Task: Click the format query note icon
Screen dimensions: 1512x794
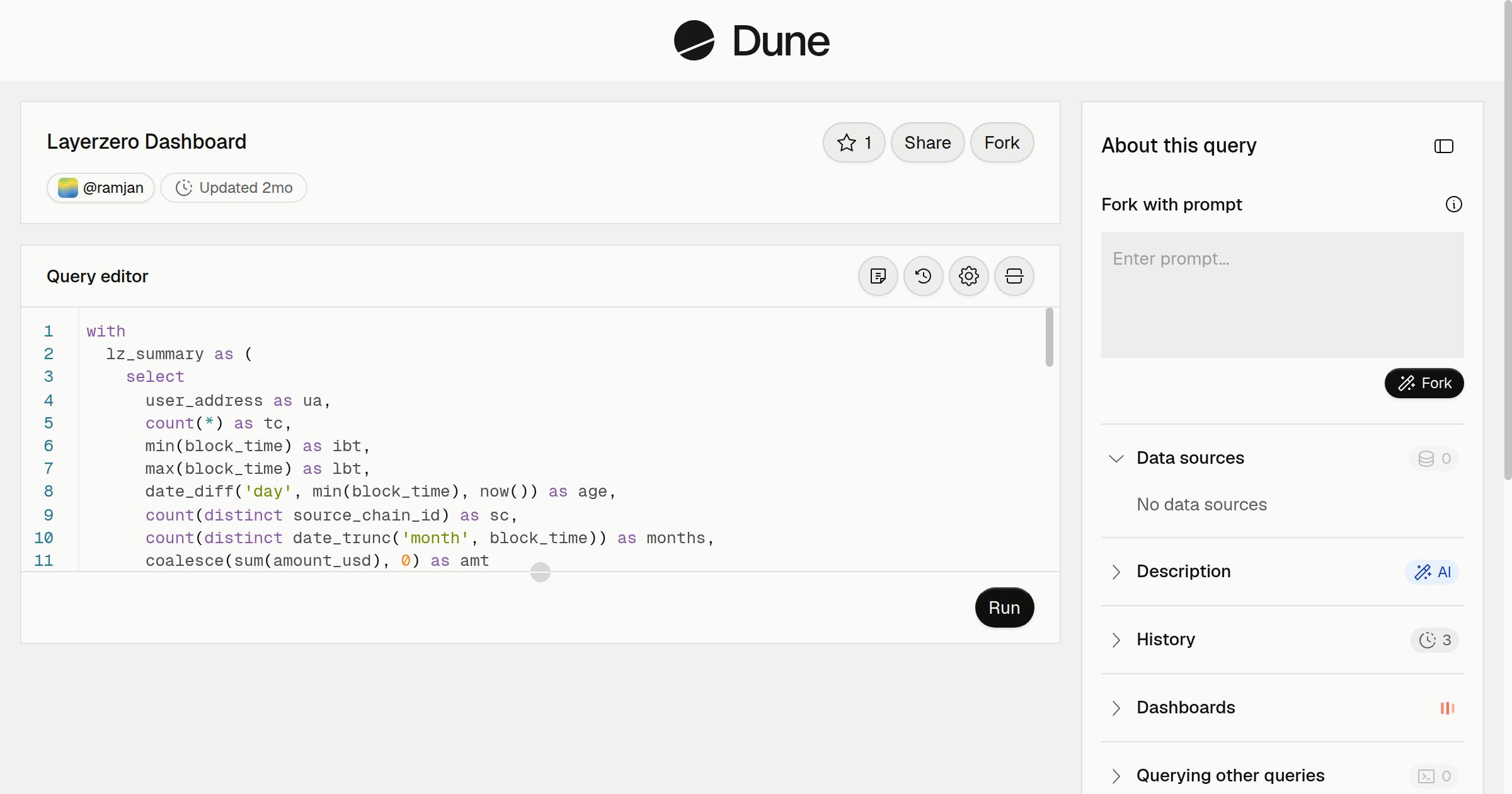Action: pyautogui.click(x=878, y=276)
